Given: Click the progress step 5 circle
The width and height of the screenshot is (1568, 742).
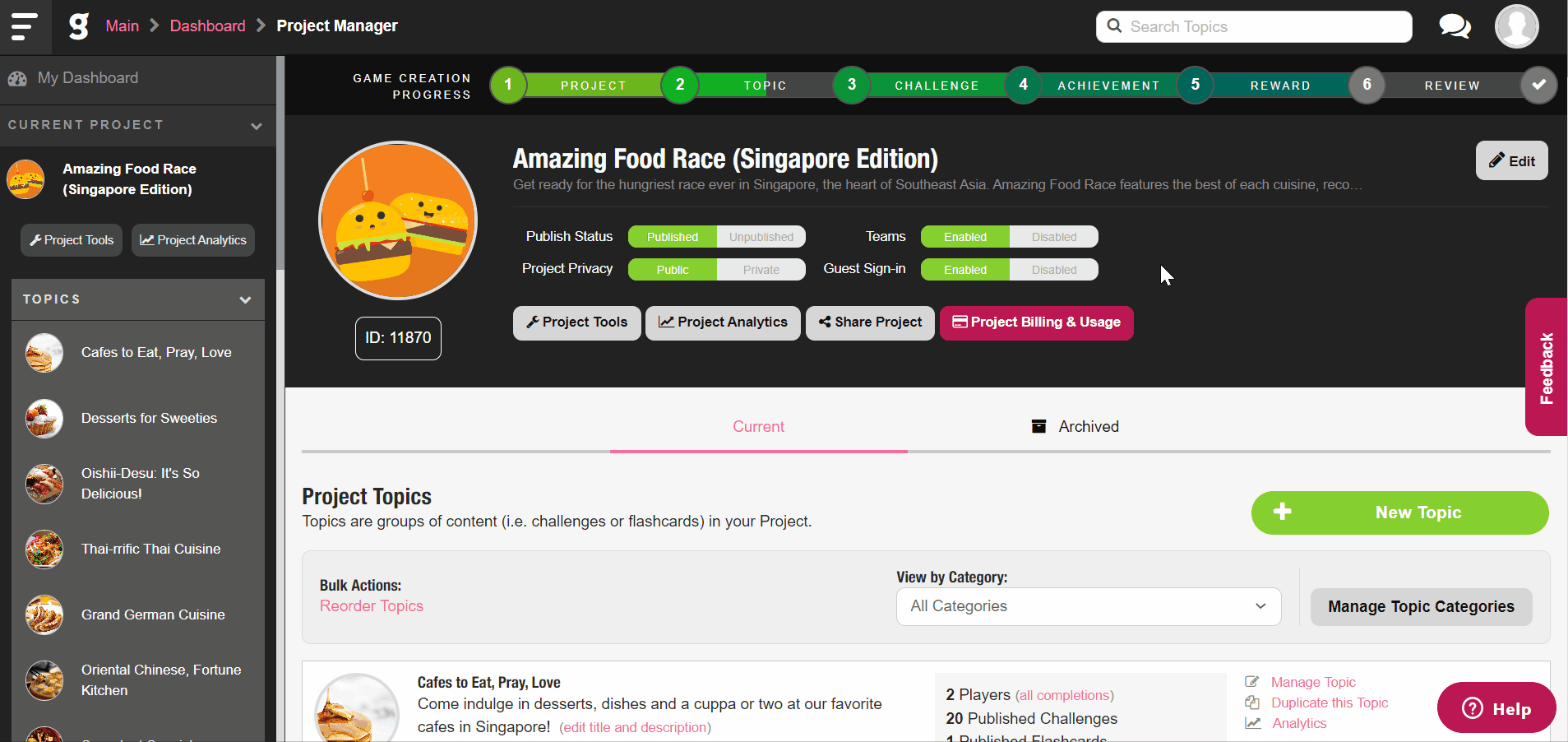Looking at the screenshot, I should (1196, 85).
